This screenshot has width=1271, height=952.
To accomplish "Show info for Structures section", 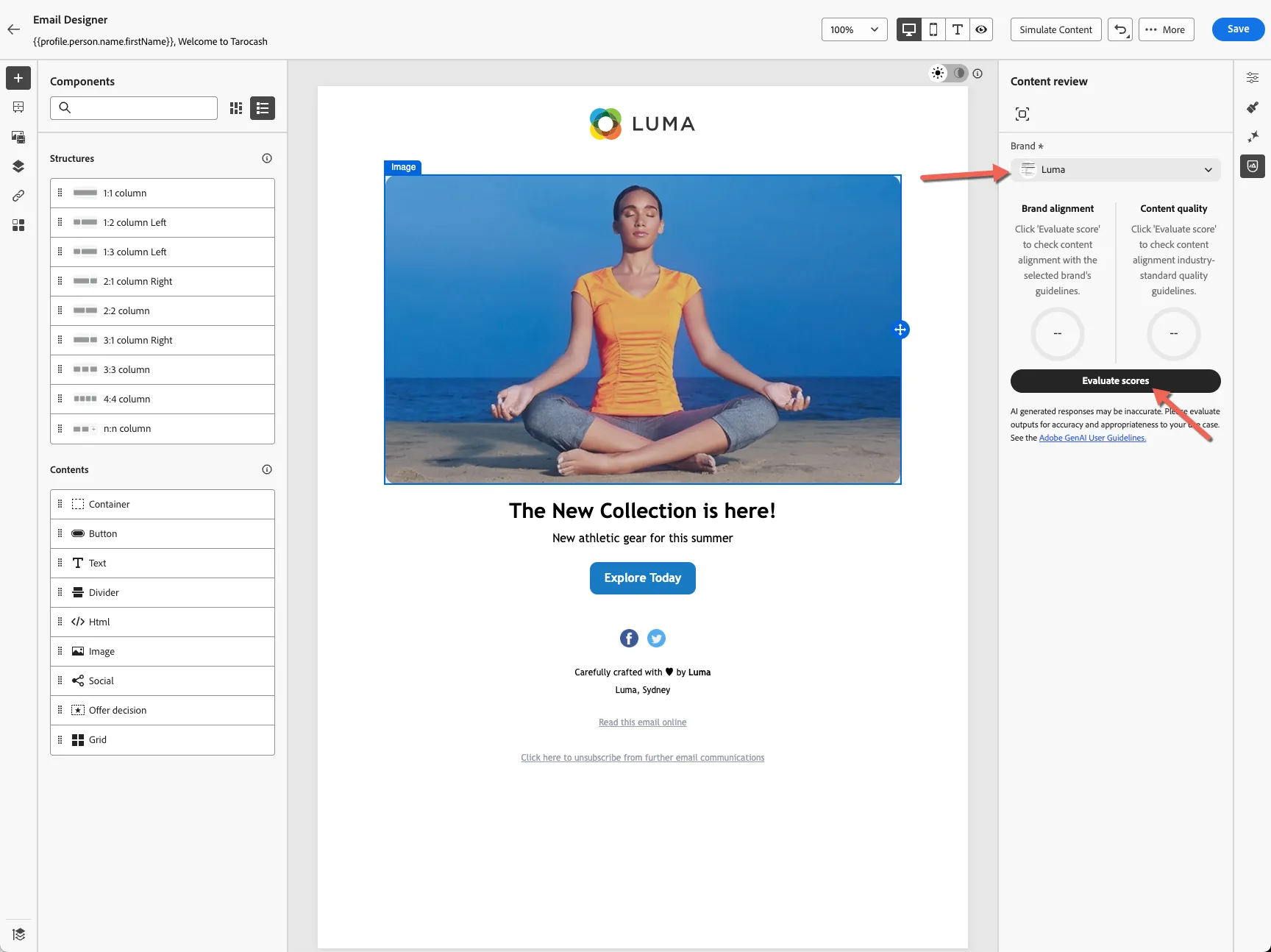I will pos(267,158).
